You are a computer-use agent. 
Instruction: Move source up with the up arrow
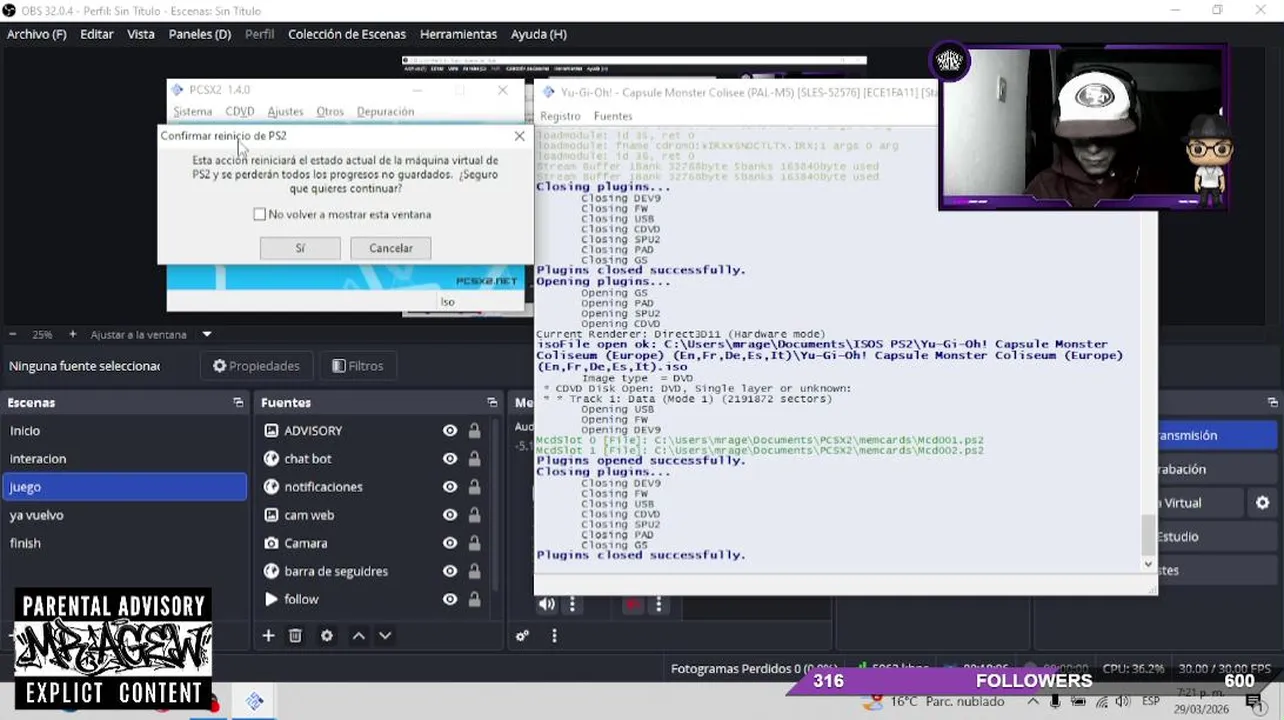(x=358, y=635)
